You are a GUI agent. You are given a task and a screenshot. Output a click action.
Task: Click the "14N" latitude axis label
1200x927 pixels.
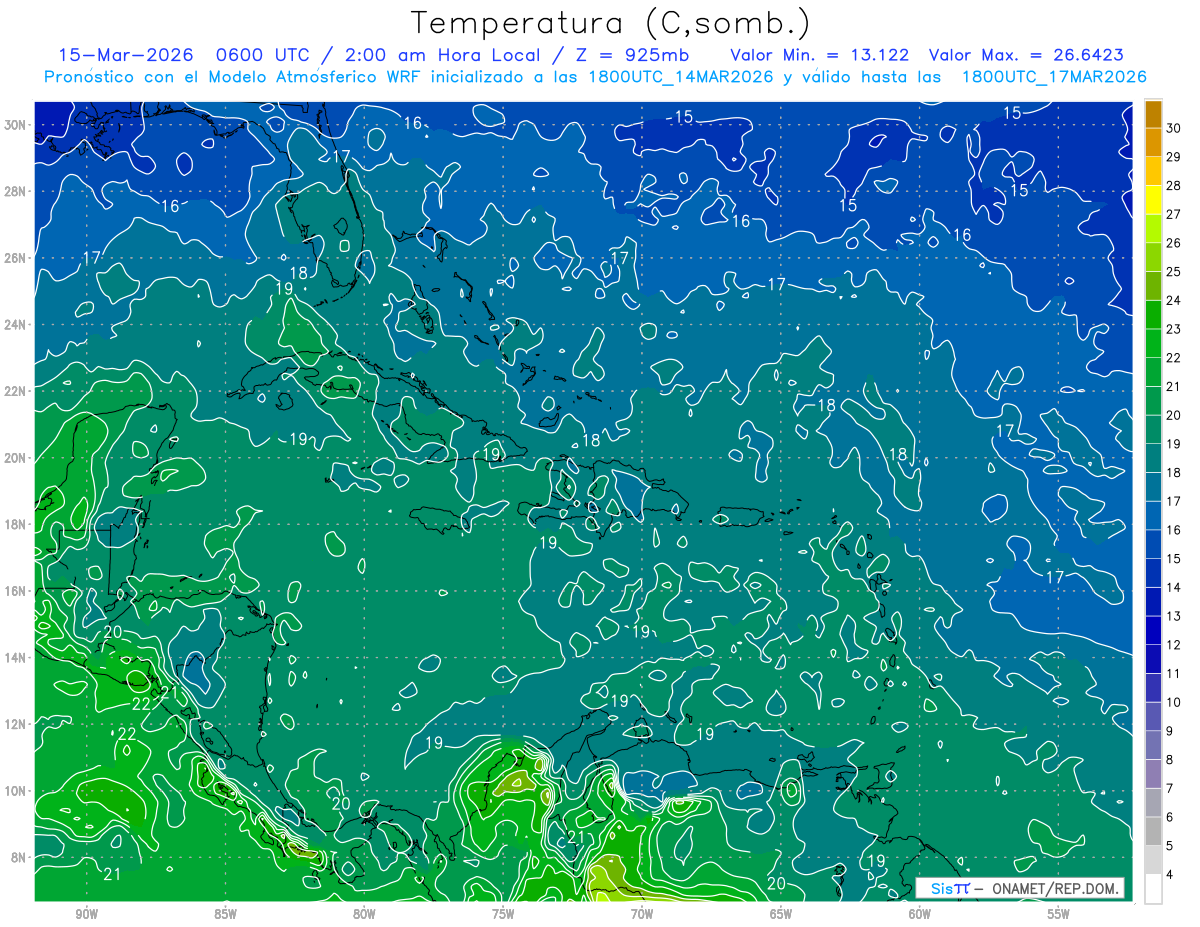(x=16, y=657)
